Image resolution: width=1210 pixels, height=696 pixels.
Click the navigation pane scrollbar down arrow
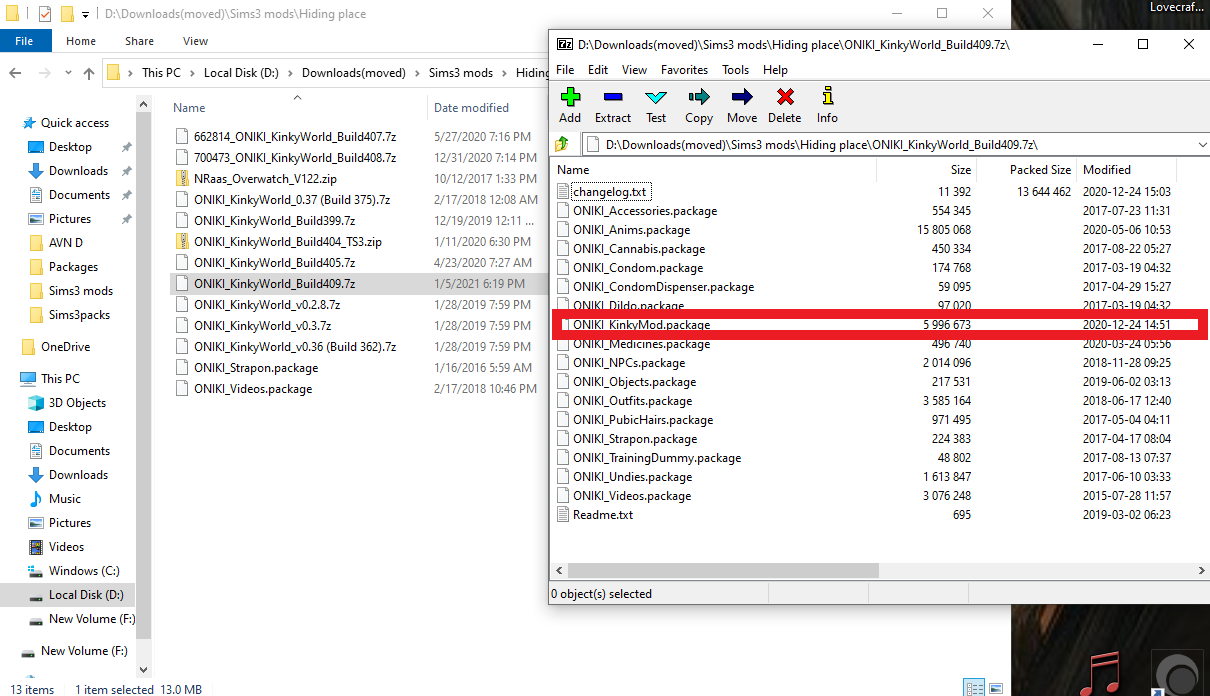pos(143,669)
